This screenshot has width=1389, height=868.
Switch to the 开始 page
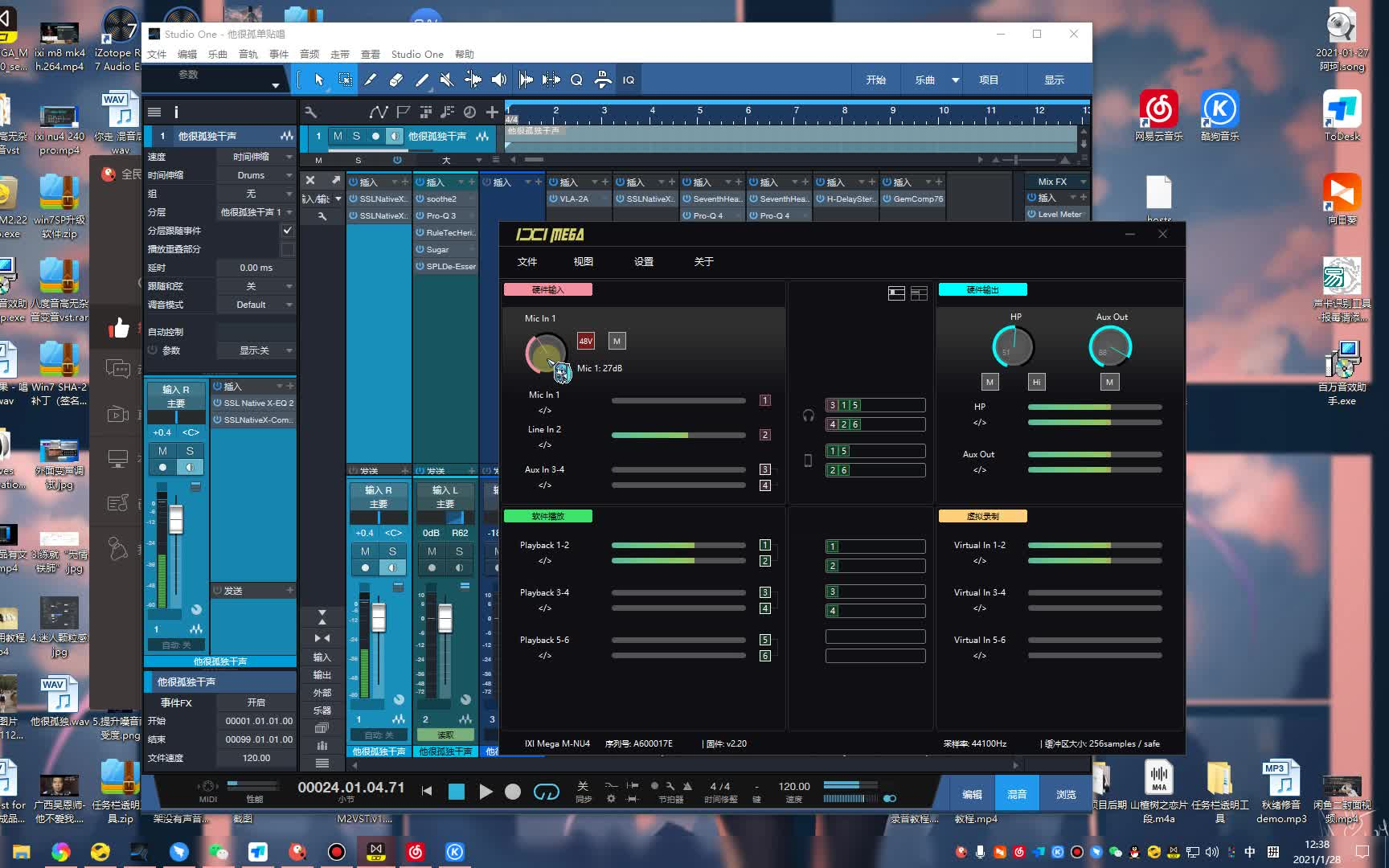coord(876,80)
